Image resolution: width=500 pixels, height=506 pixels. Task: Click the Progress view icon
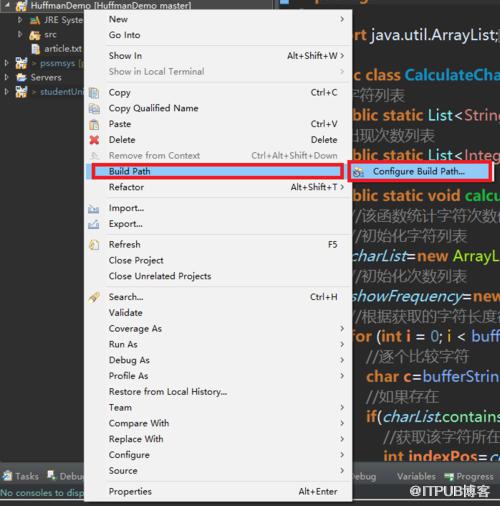(x=449, y=477)
